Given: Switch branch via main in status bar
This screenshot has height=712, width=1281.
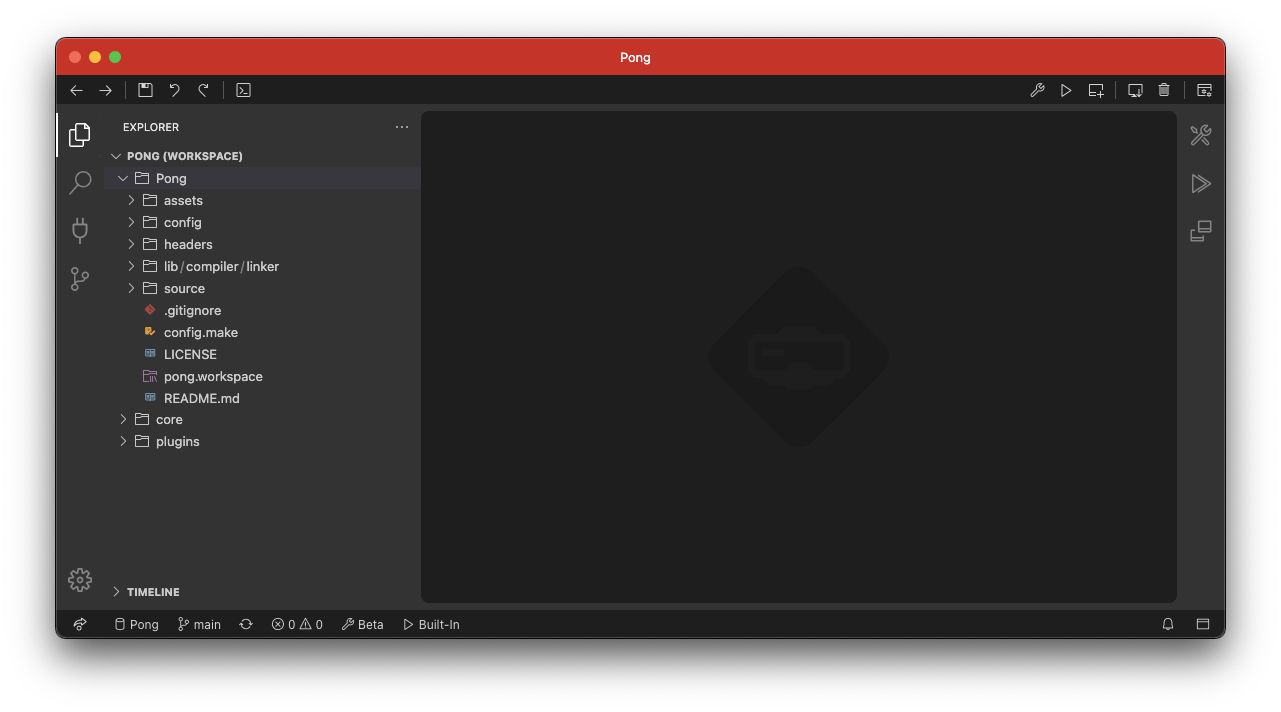Looking at the screenshot, I should [x=199, y=624].
